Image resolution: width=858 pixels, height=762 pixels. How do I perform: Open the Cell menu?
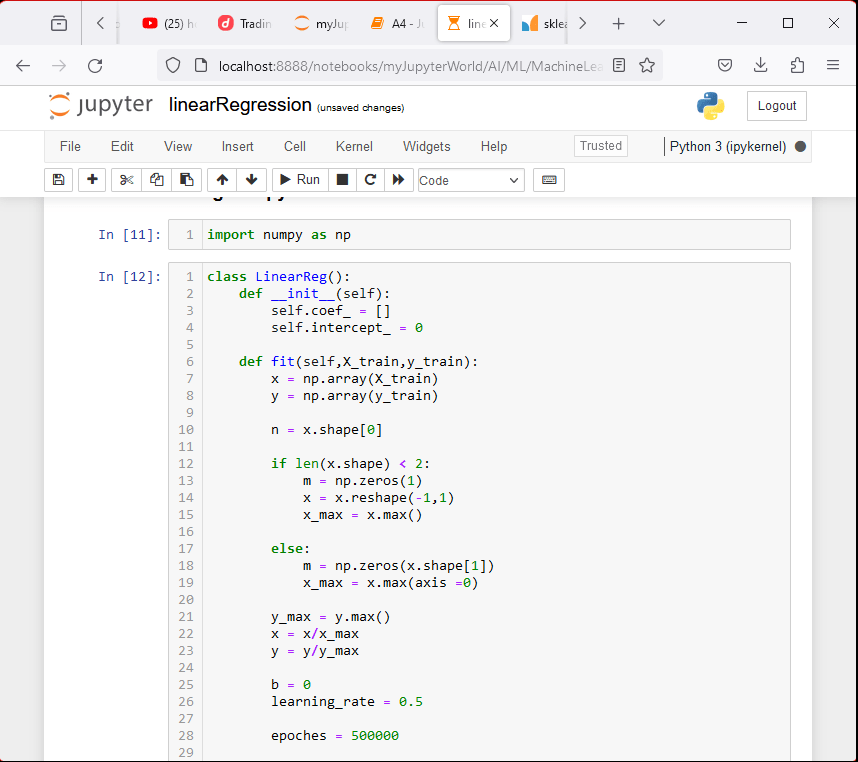294,146
